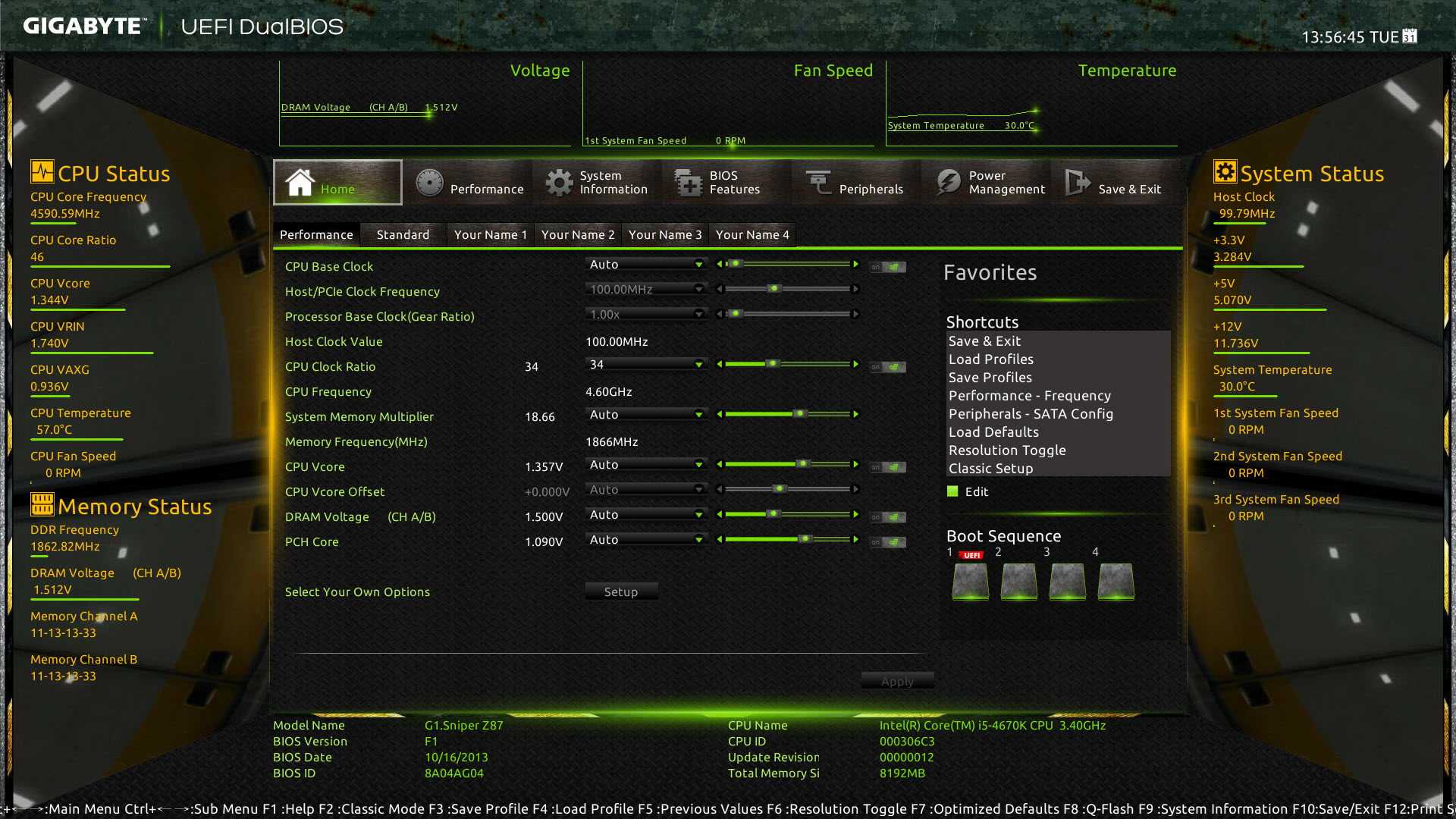
Task: Switch to Your Name 4 tab
Action: pos(752,234)
